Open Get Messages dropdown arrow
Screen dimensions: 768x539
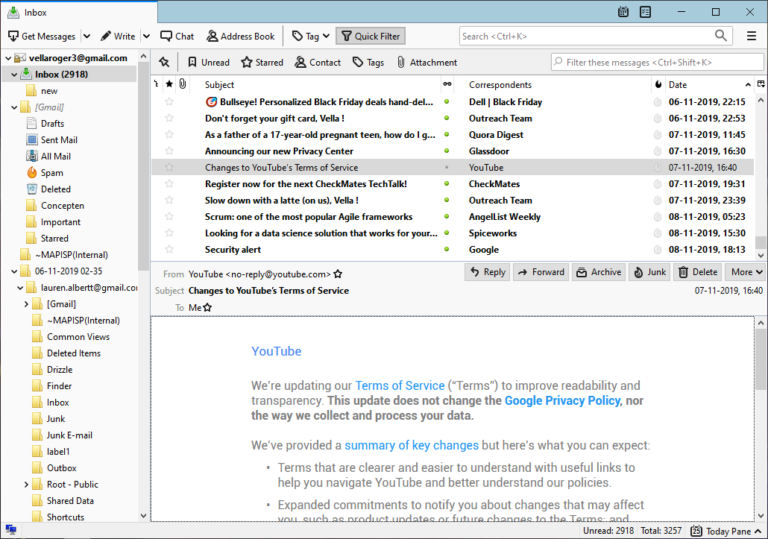tap(87, 36)
